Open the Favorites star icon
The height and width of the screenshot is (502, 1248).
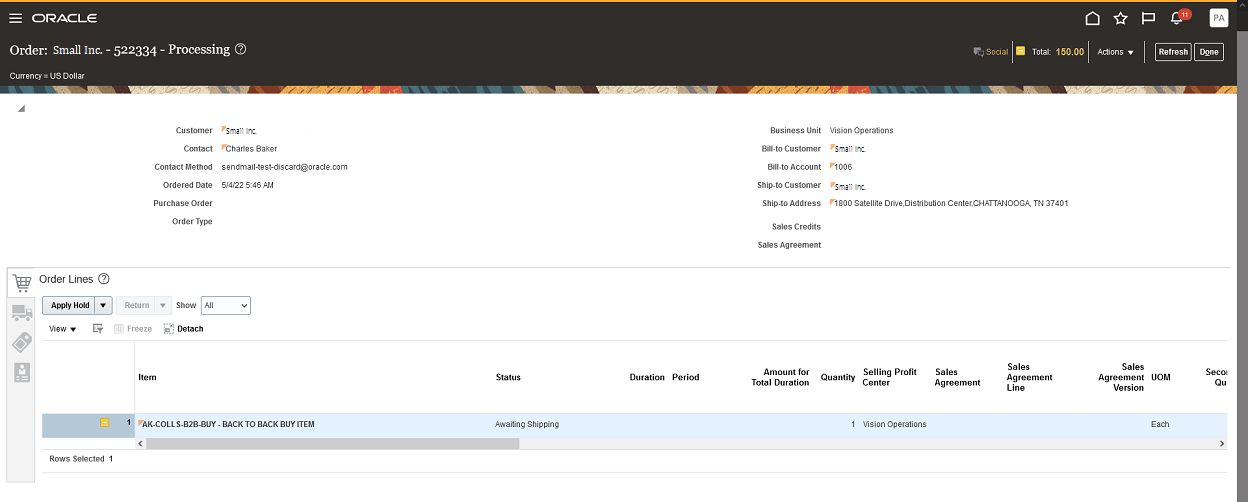tap(1121, 18)
